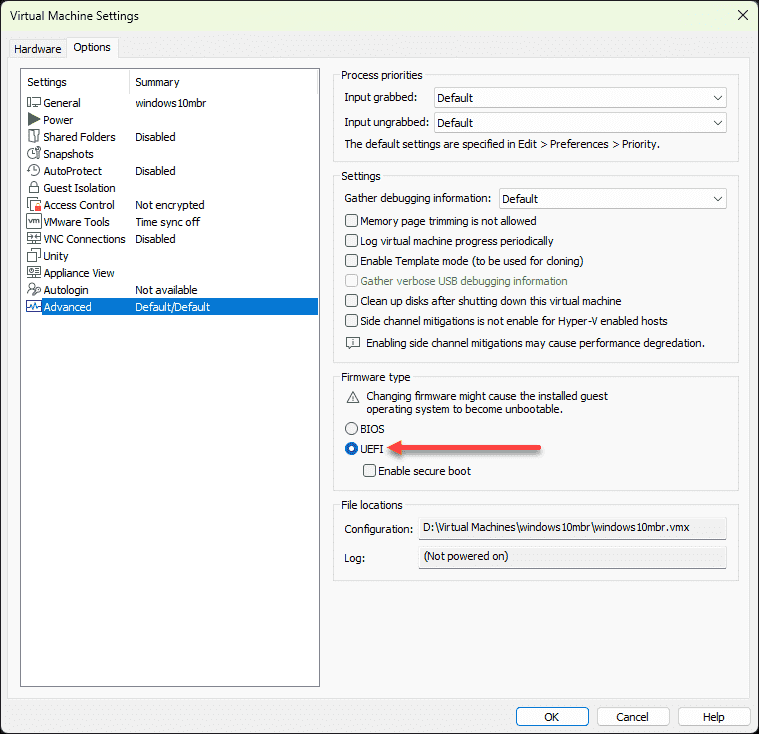Choose the UEFI firmware radio button
Viewport: 759px width, 734px height.
351,449
